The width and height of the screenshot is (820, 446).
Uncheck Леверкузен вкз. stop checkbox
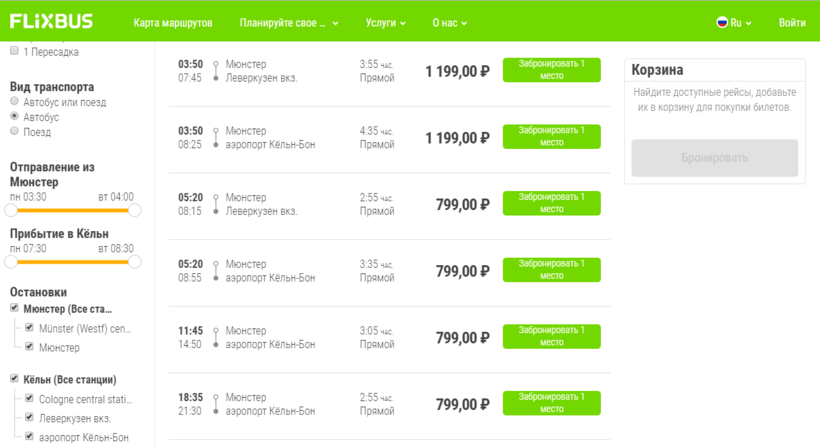click(29, 418)
